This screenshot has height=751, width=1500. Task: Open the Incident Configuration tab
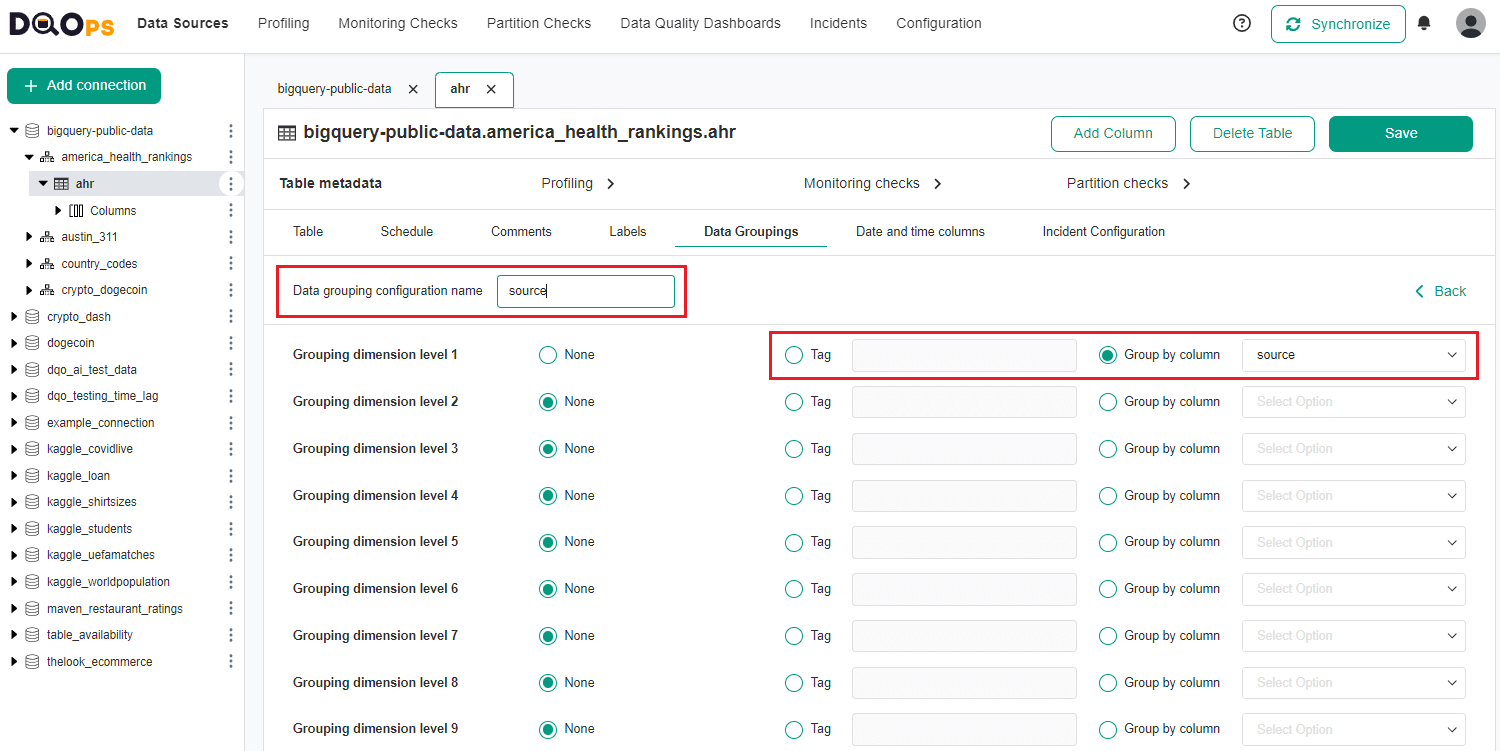tap(1104, 232)
